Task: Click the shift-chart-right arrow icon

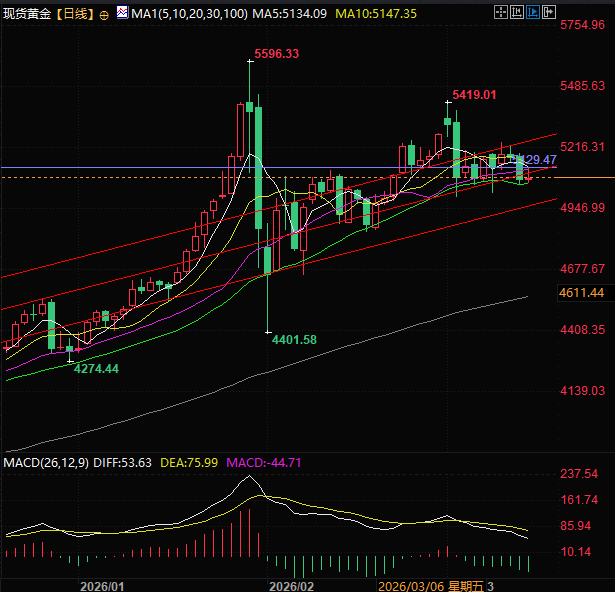Action: (549, 13)
